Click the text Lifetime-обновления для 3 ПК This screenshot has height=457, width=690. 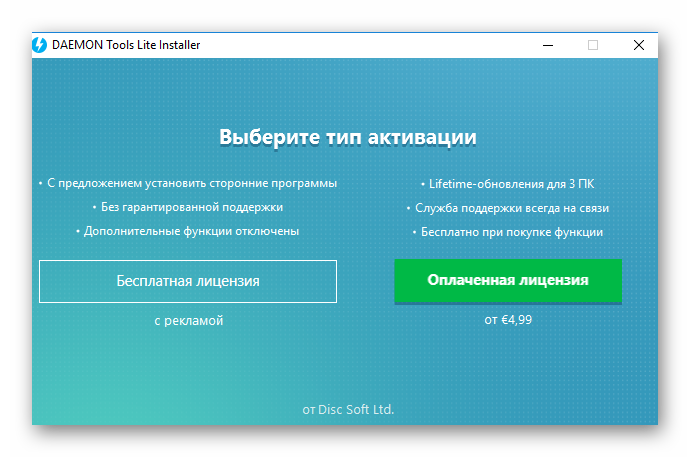click(x=511, y=184)
